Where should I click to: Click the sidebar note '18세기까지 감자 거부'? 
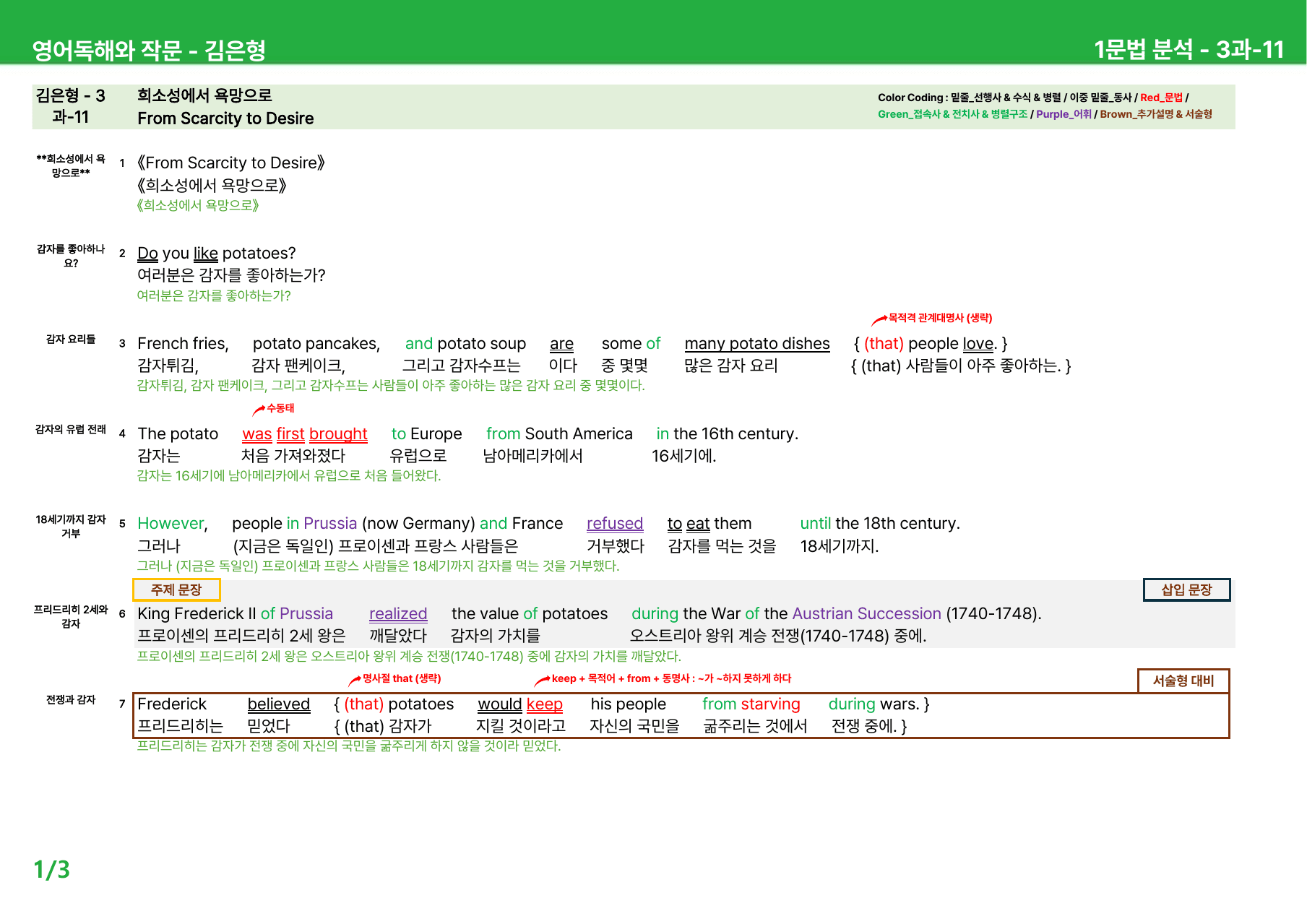tap(71, 526)
